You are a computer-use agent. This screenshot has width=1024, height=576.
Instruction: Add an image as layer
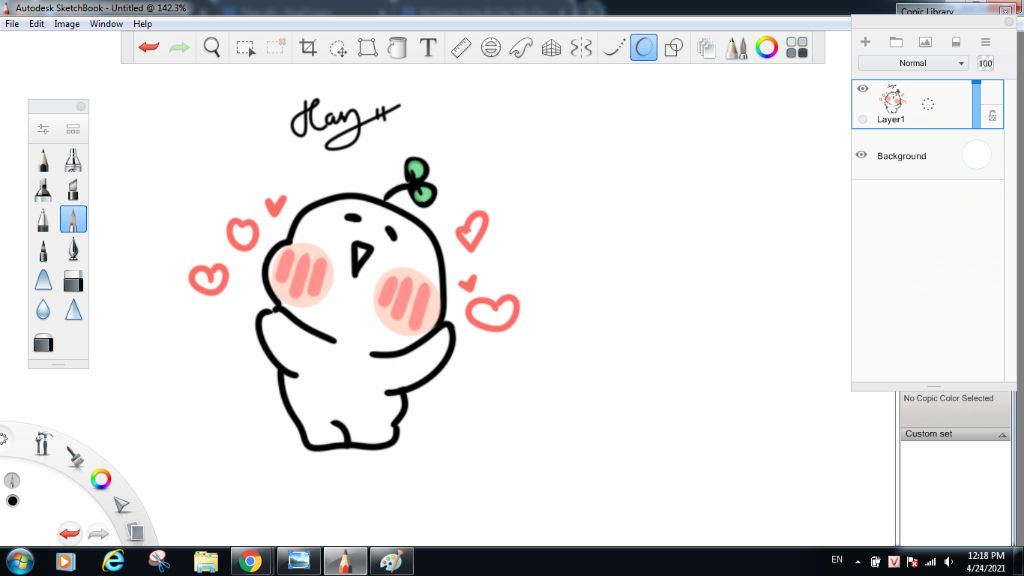click(925, 42)
